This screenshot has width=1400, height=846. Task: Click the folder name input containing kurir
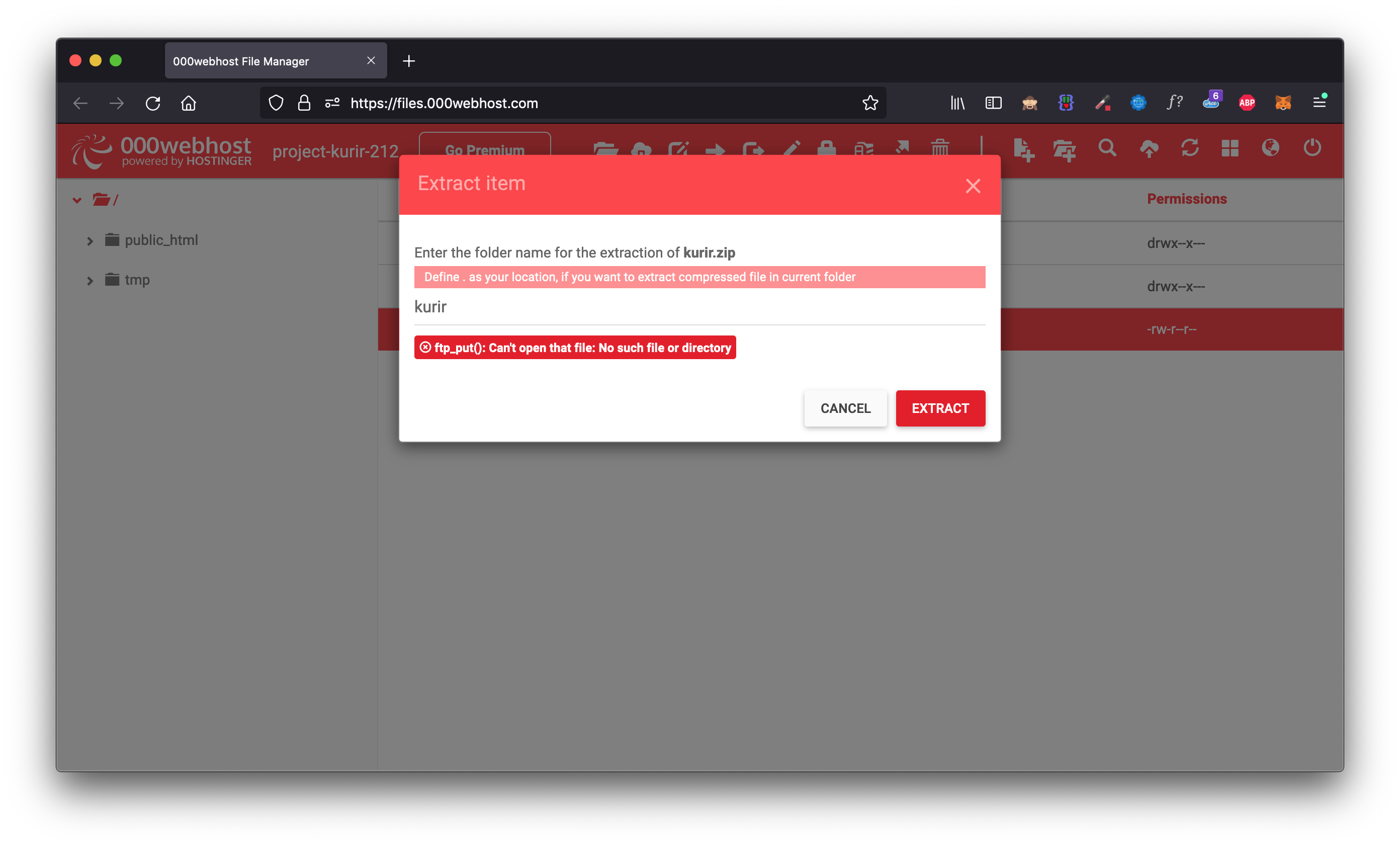[699, 307]
